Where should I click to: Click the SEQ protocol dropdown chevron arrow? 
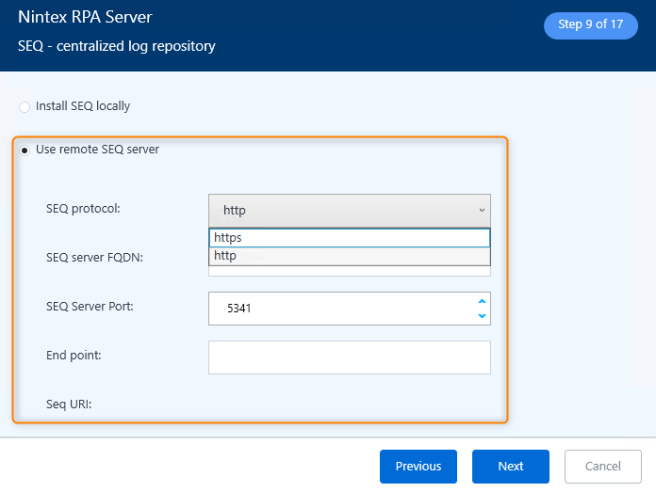pyautogui.click(x=481, y=210)
